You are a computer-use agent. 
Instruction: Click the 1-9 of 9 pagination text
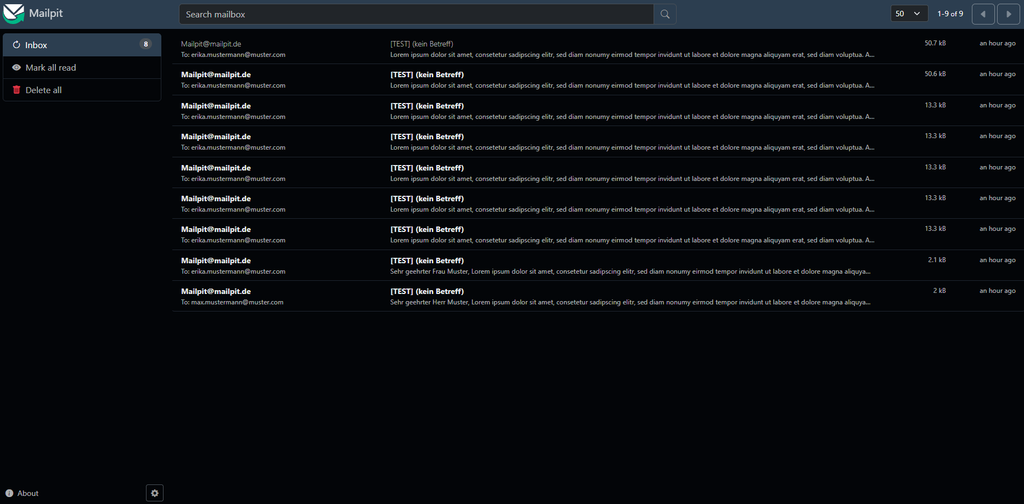(950, 14)
